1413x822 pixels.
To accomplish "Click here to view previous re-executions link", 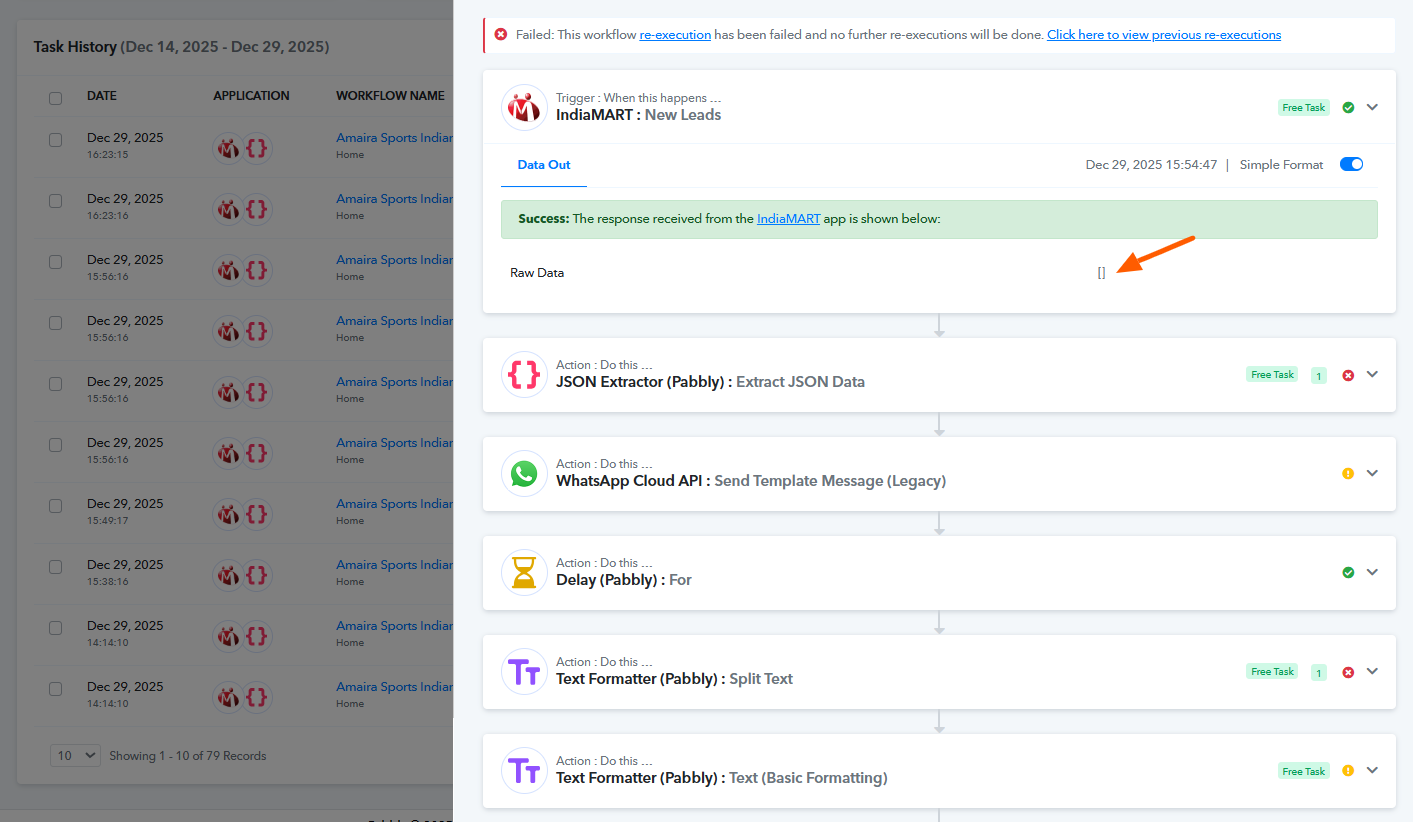I will coord(1164,35).
